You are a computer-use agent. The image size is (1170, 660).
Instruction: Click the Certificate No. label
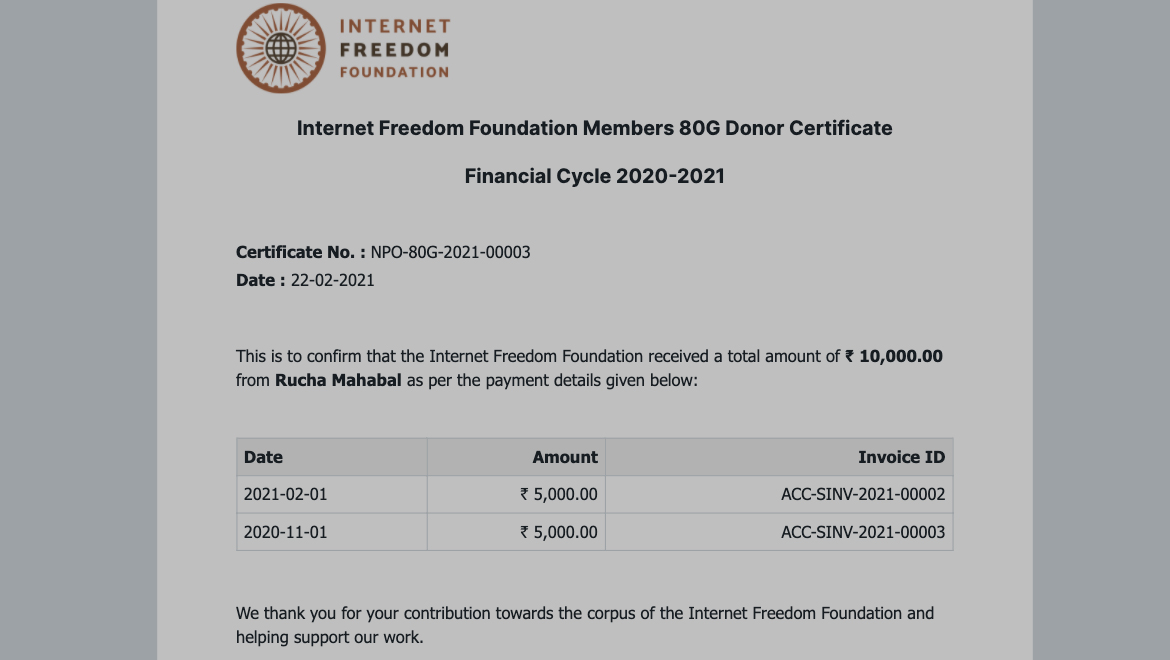[300, 252]
